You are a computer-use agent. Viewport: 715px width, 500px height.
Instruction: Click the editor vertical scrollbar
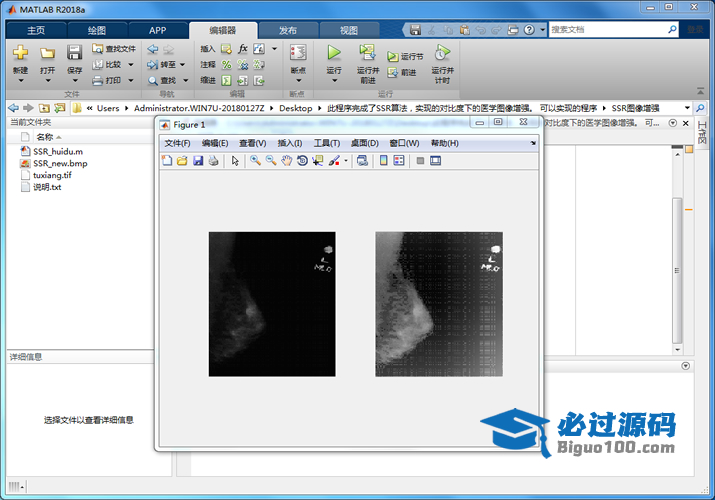[x=677, y=271]
